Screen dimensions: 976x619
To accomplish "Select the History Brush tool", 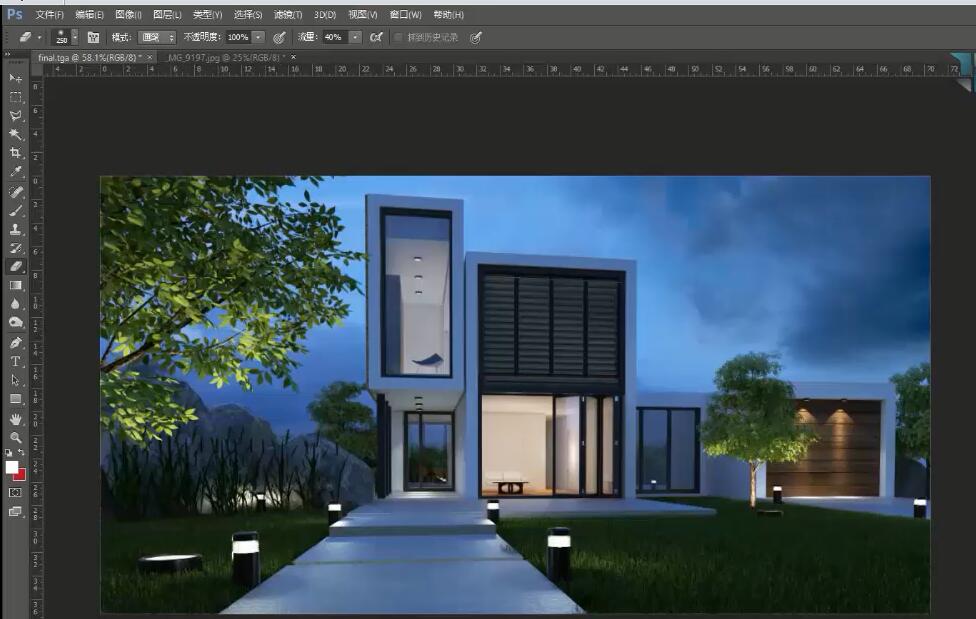I will pyautogui.click(x=16, y=248).
